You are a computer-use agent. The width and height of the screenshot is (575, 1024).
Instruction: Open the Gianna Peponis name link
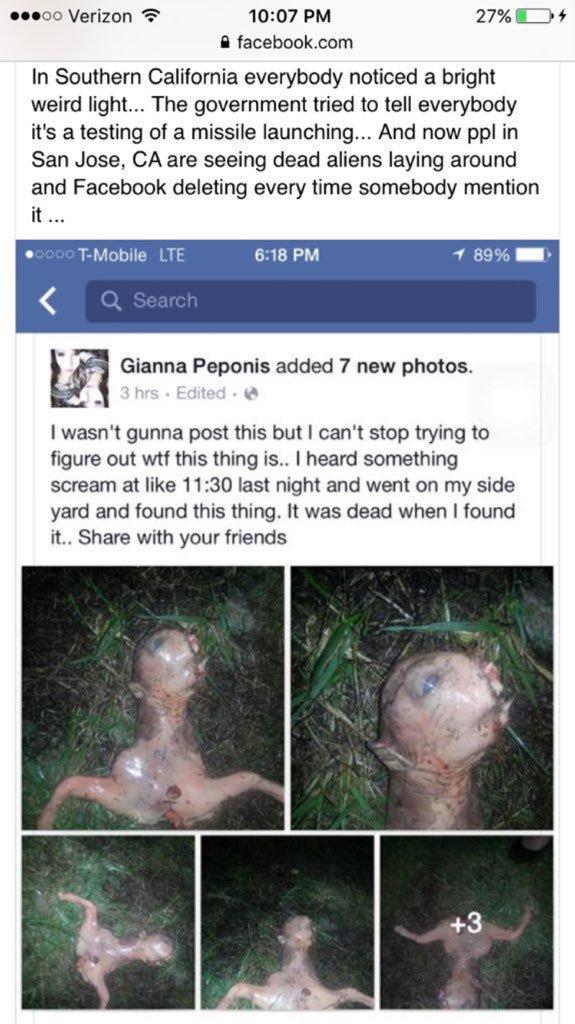point(195,366)
